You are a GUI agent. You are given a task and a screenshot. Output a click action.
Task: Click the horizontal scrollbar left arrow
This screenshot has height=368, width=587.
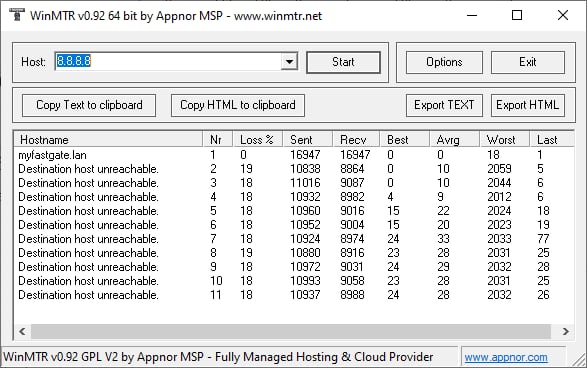[22, 331]
